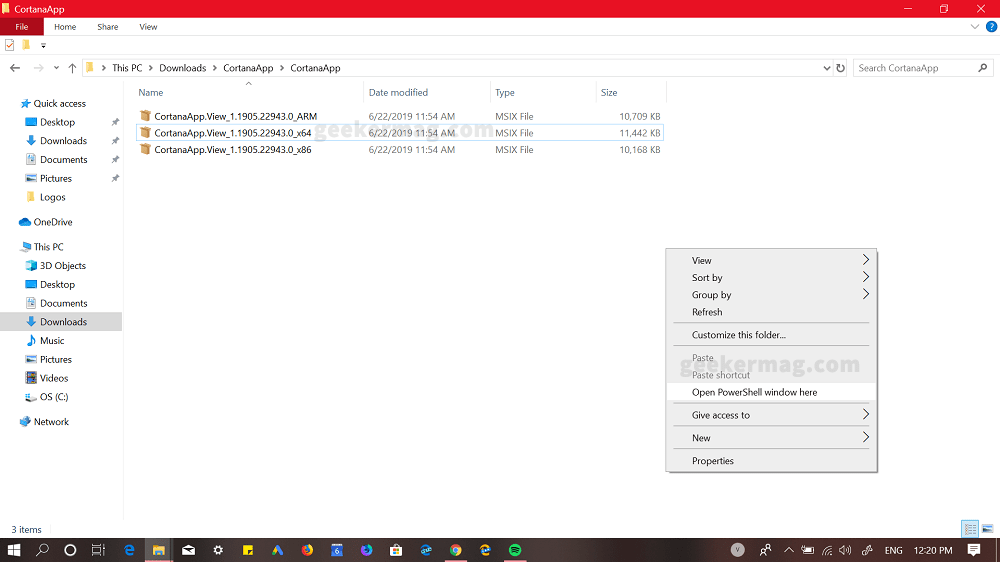This screenshot has width=1000, height=562.
Task: Expand the Group by submenu
Action: pos(771,295)
